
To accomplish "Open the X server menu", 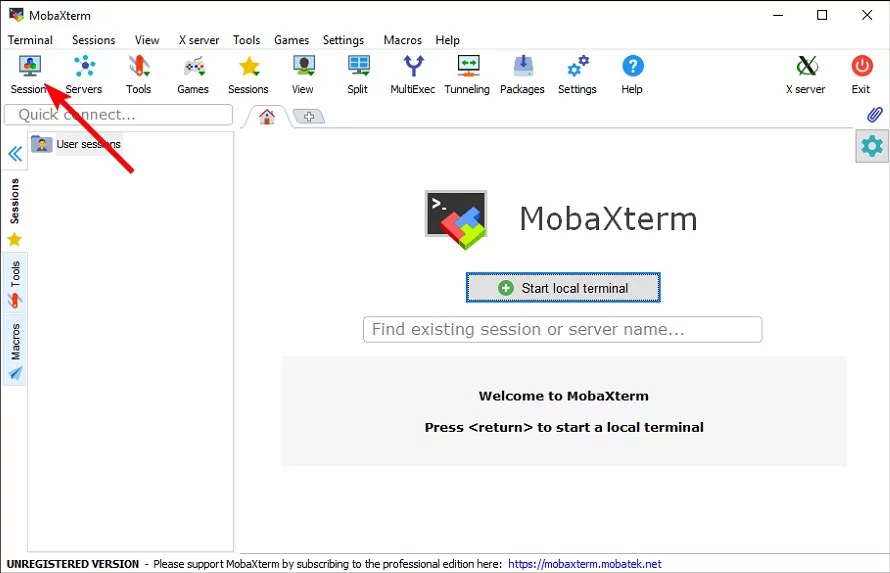I will click(x=199, y=40).
